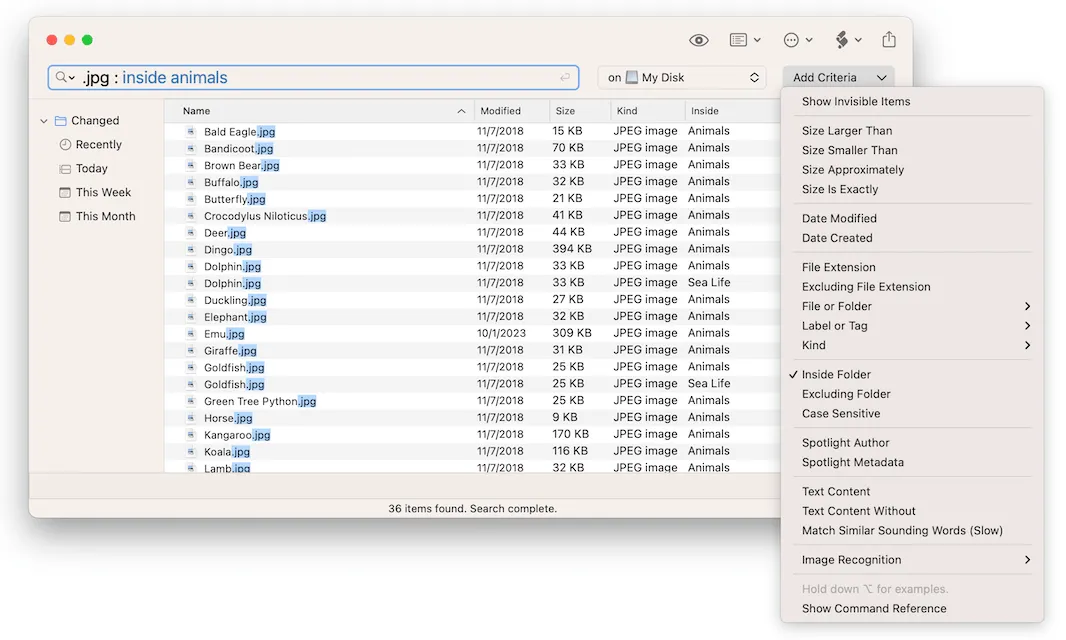Viewport: 1066px width, 640px height.
Task: Click the Changed folder icon in the sidebar
Action: [x=61, y=120]
